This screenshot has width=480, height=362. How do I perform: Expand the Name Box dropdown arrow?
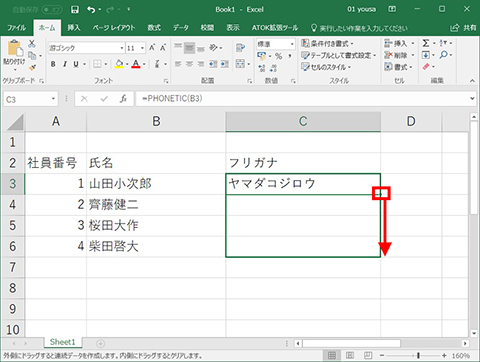[x=53, y=99]
